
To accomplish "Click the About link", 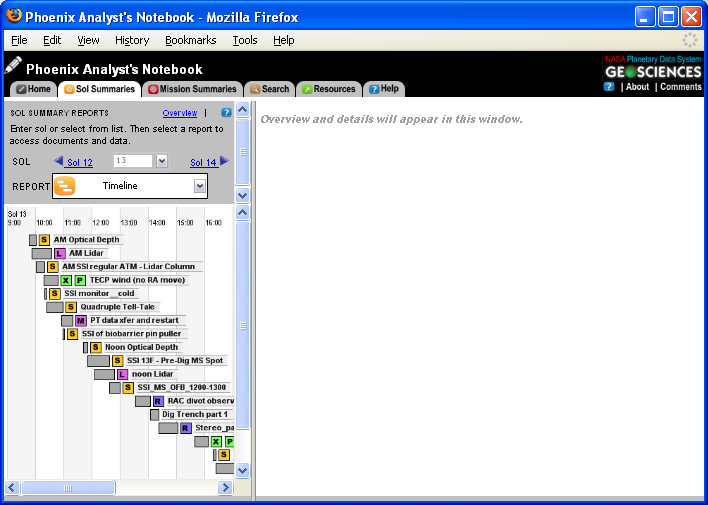I will (x=637, y=87).
